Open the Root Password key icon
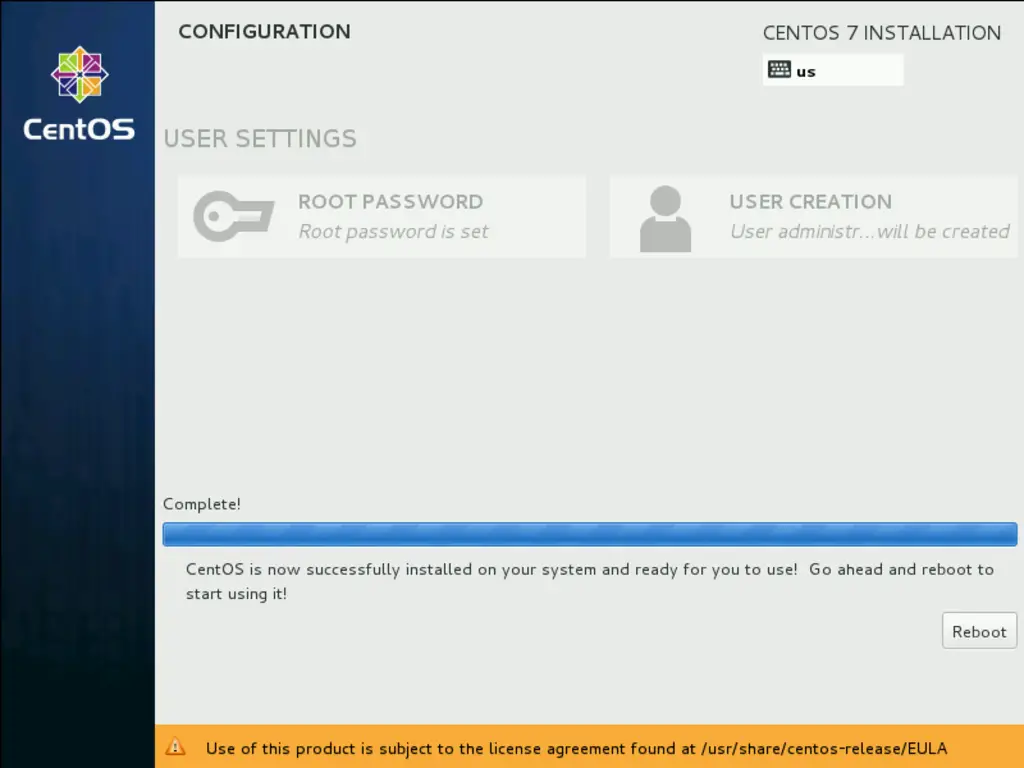Screen dimensions: 1024x768 pyautogui.click(x=234, y=216)
